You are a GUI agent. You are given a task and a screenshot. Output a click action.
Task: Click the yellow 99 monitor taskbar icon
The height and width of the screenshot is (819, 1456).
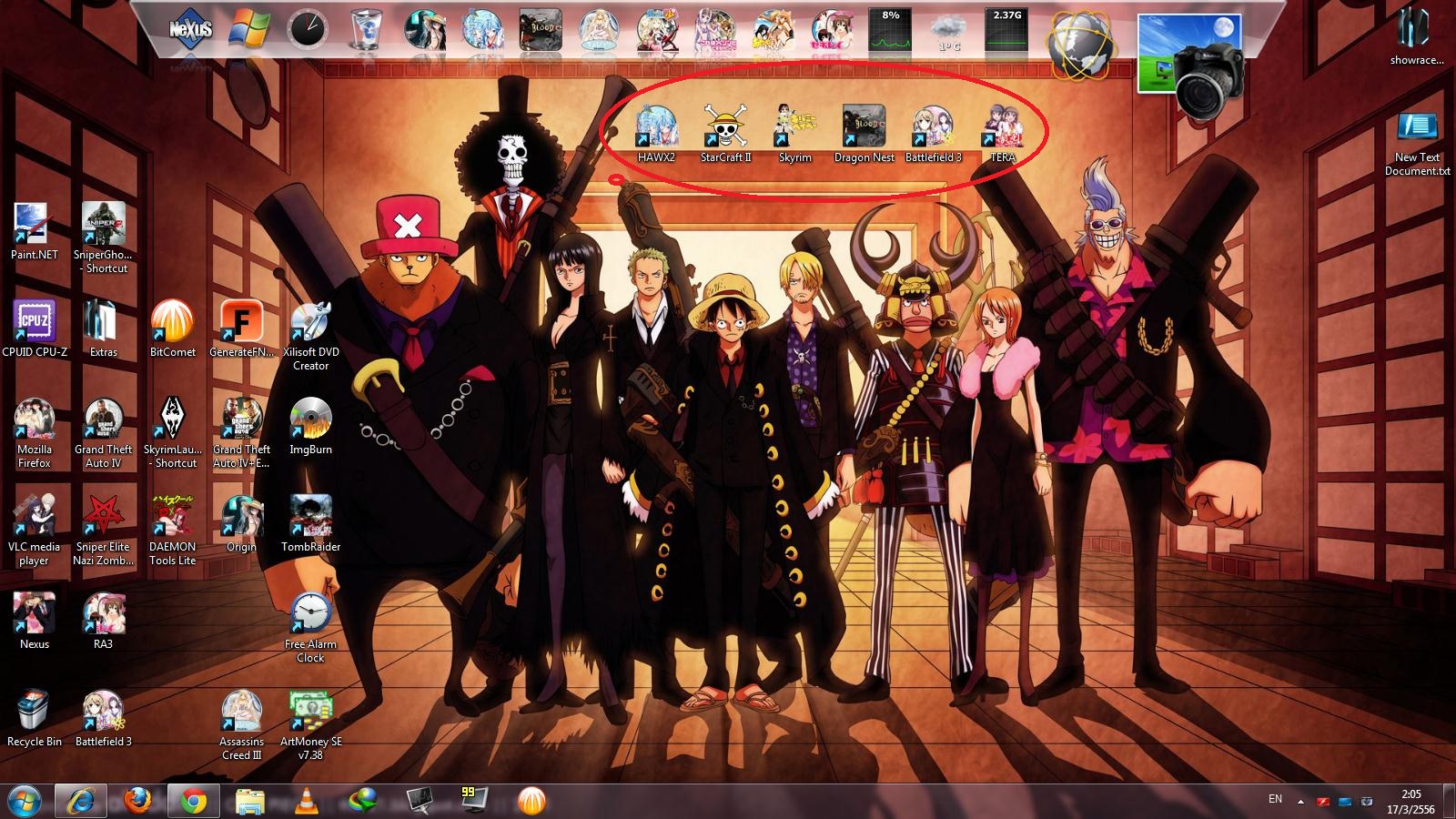(474, 801)
